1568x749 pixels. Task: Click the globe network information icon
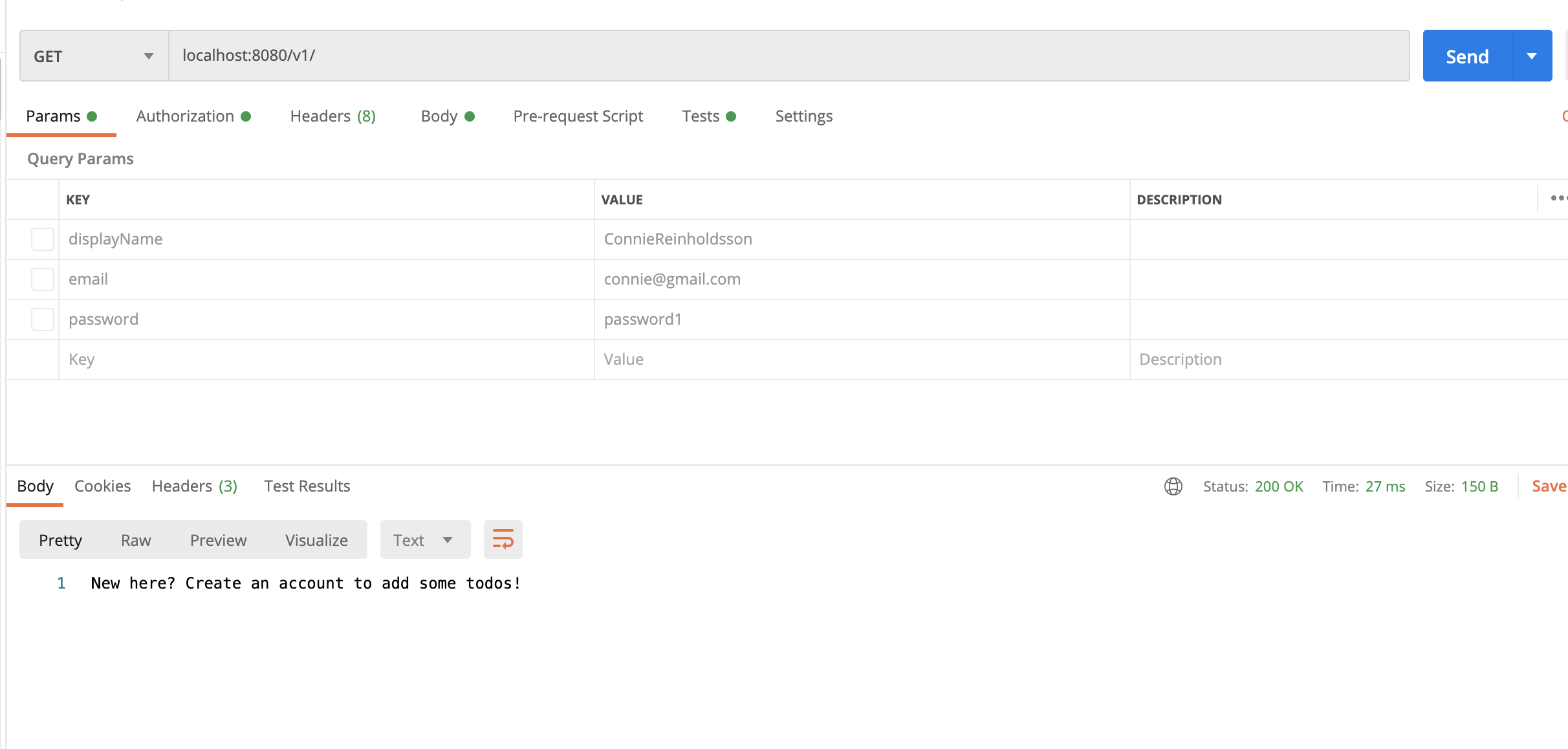pos(1173,486)
